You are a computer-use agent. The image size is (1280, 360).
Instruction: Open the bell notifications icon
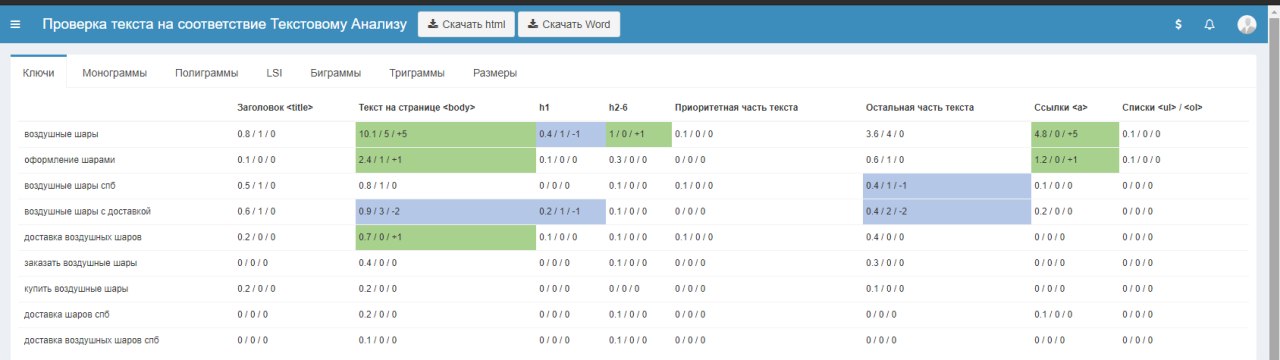point(1210,24)
